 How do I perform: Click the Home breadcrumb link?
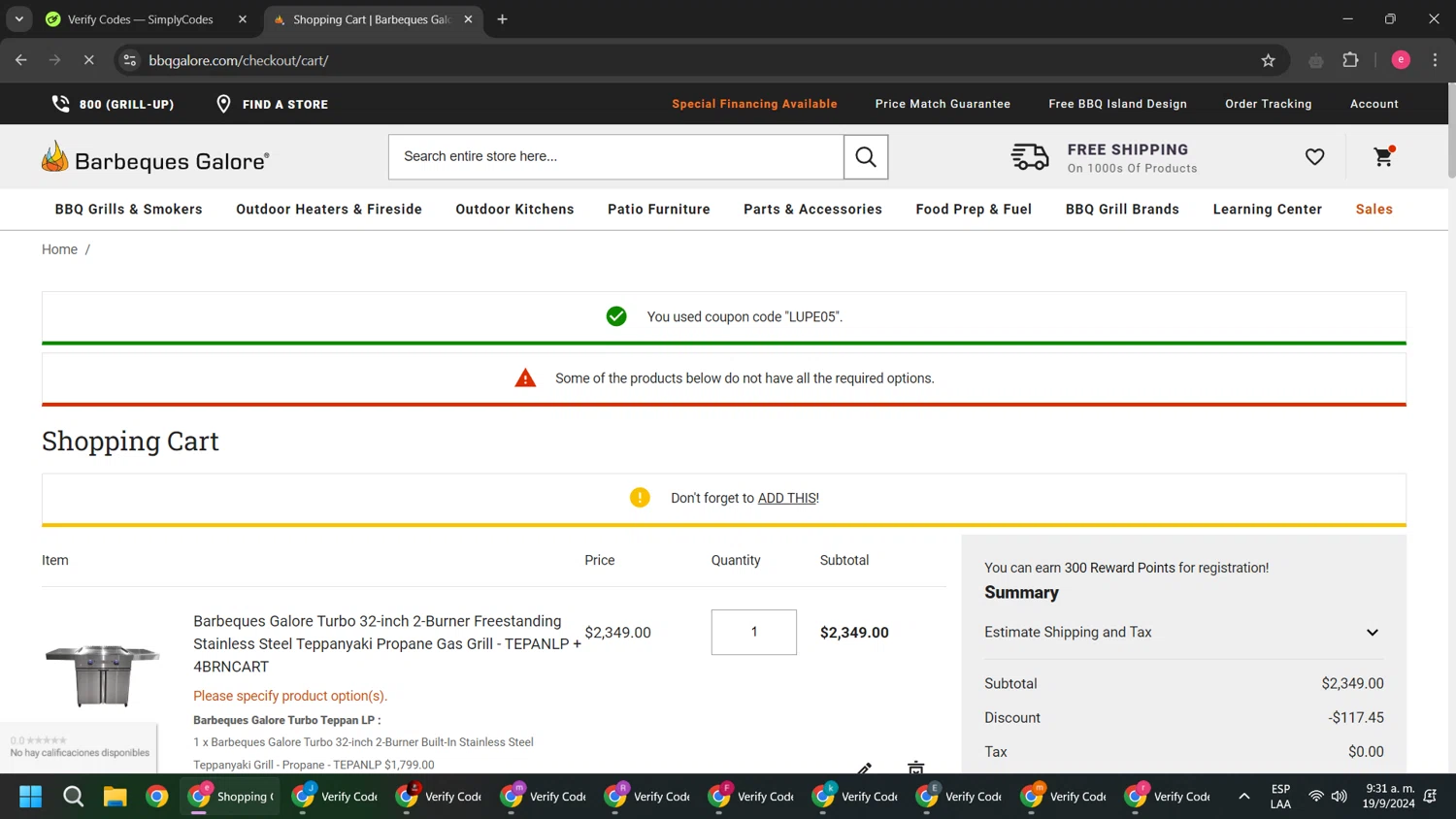(x=59, y=249)
